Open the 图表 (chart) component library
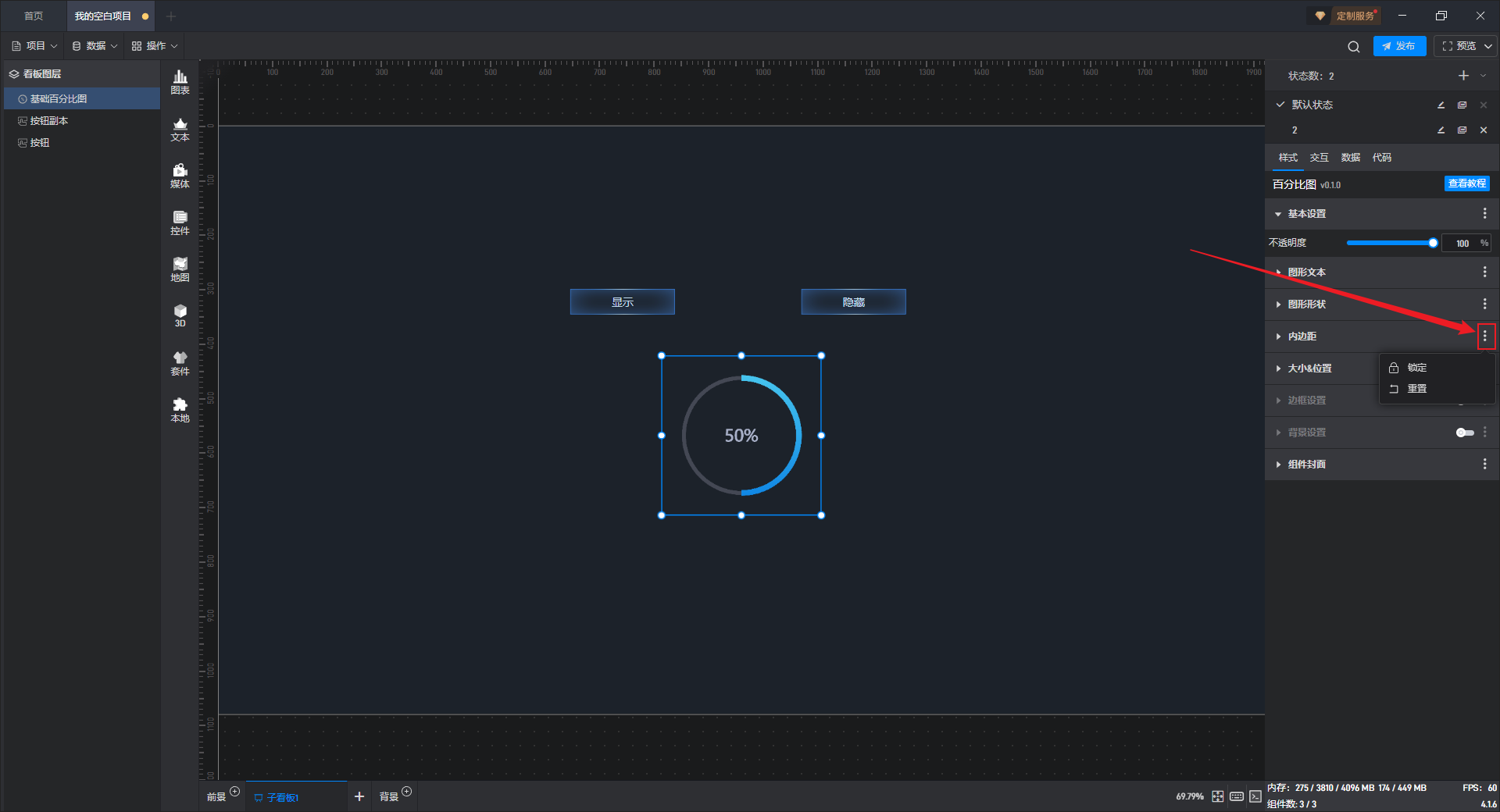Image resolution: width=1500 pixels, height=812 pixels. (x=180, y=82)
